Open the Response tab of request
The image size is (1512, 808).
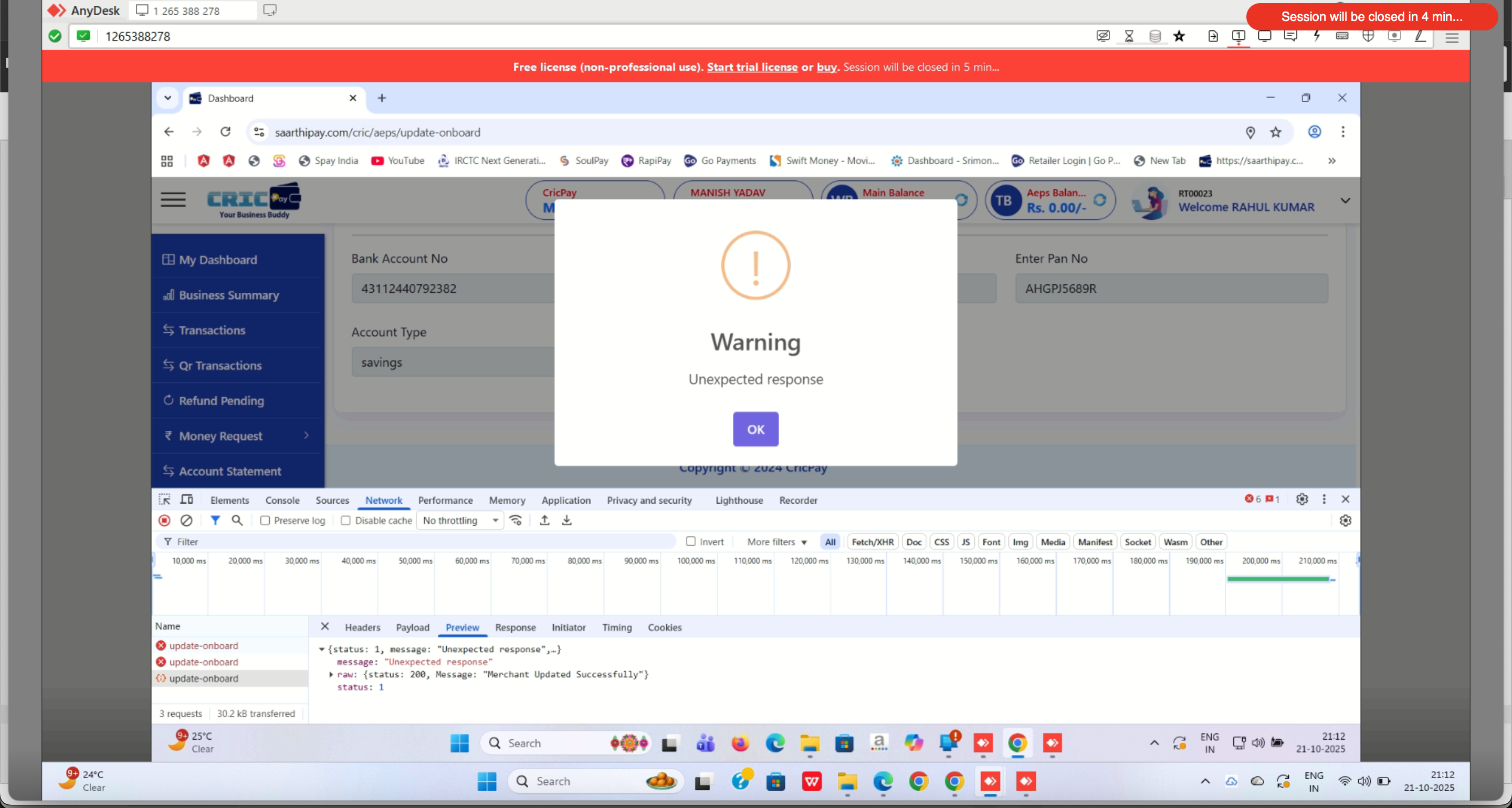514,628
